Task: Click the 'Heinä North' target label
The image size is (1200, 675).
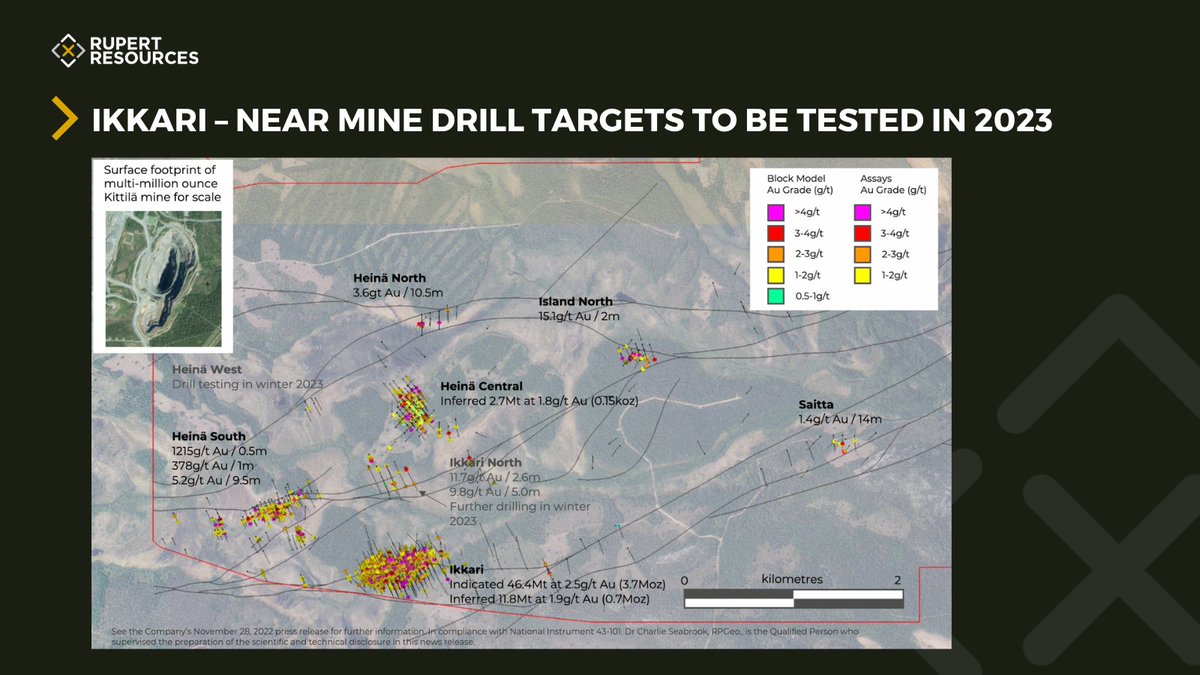Action: (389, 278)
